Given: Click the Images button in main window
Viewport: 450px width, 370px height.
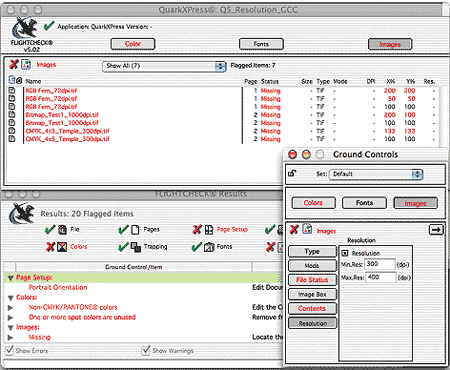Looking at the screenshot, I should (x=390, y=44).
